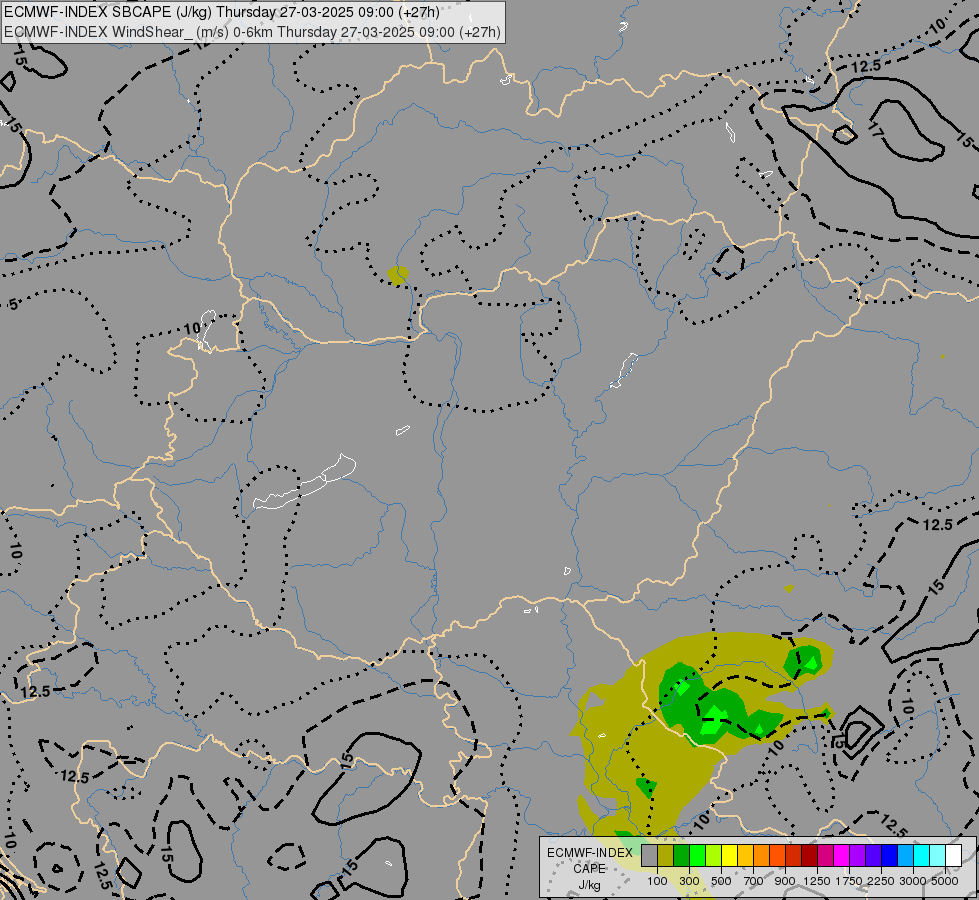This screenshot has height=900, width=979.
Task: Choose the red-orange legend swatch
Action: pyautogui.click(x=777, y=855)
